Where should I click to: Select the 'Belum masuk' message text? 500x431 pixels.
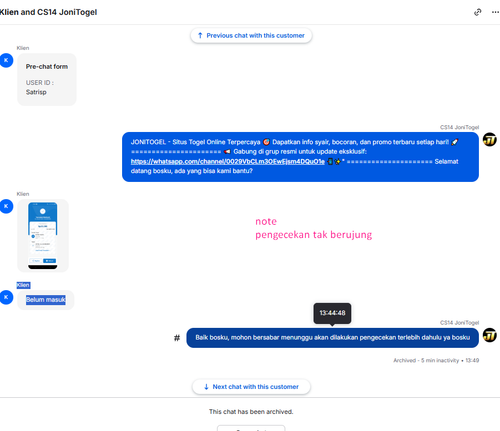[46, 300]
